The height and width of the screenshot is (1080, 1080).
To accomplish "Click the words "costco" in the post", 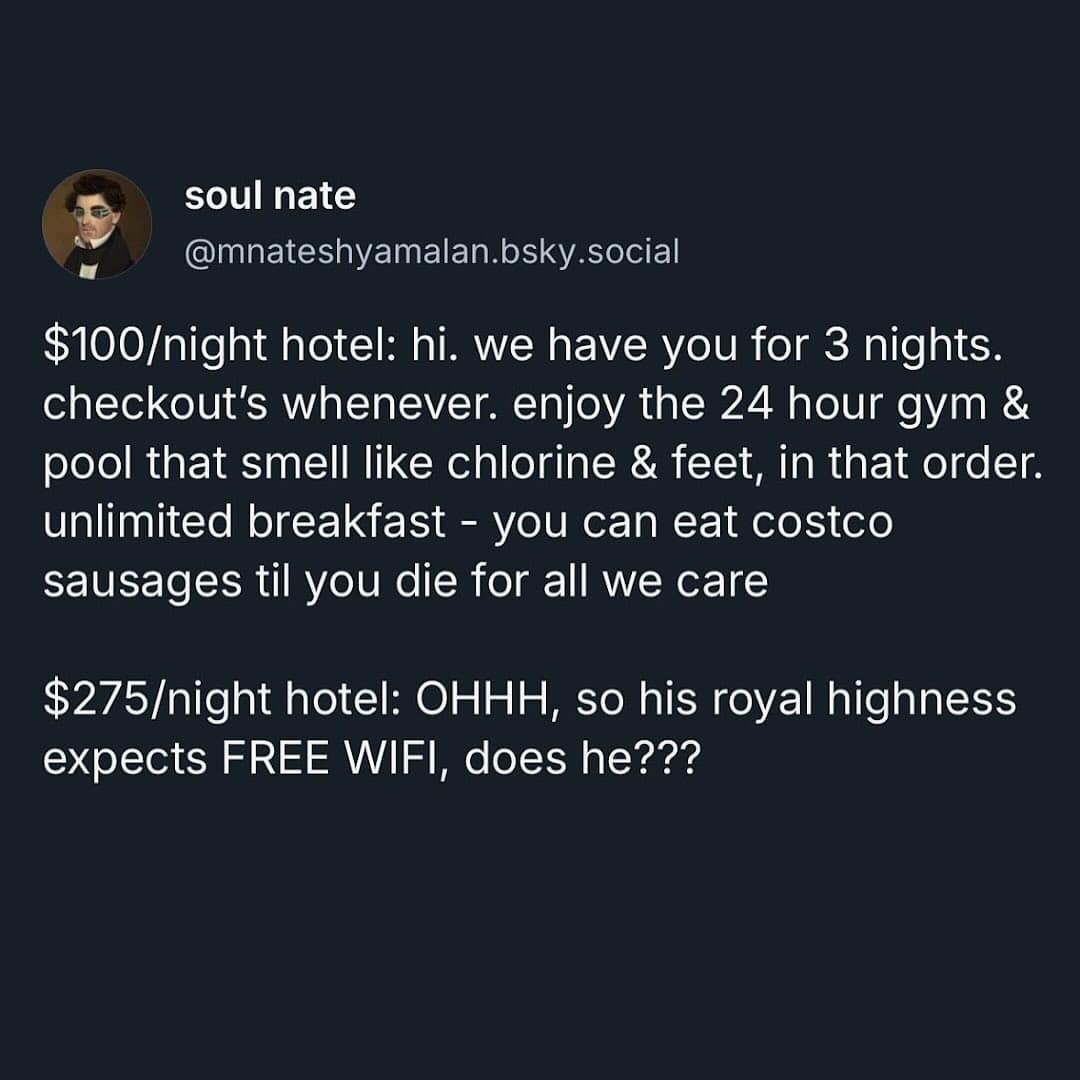I will pyautogui.click(x=822, y=522).
